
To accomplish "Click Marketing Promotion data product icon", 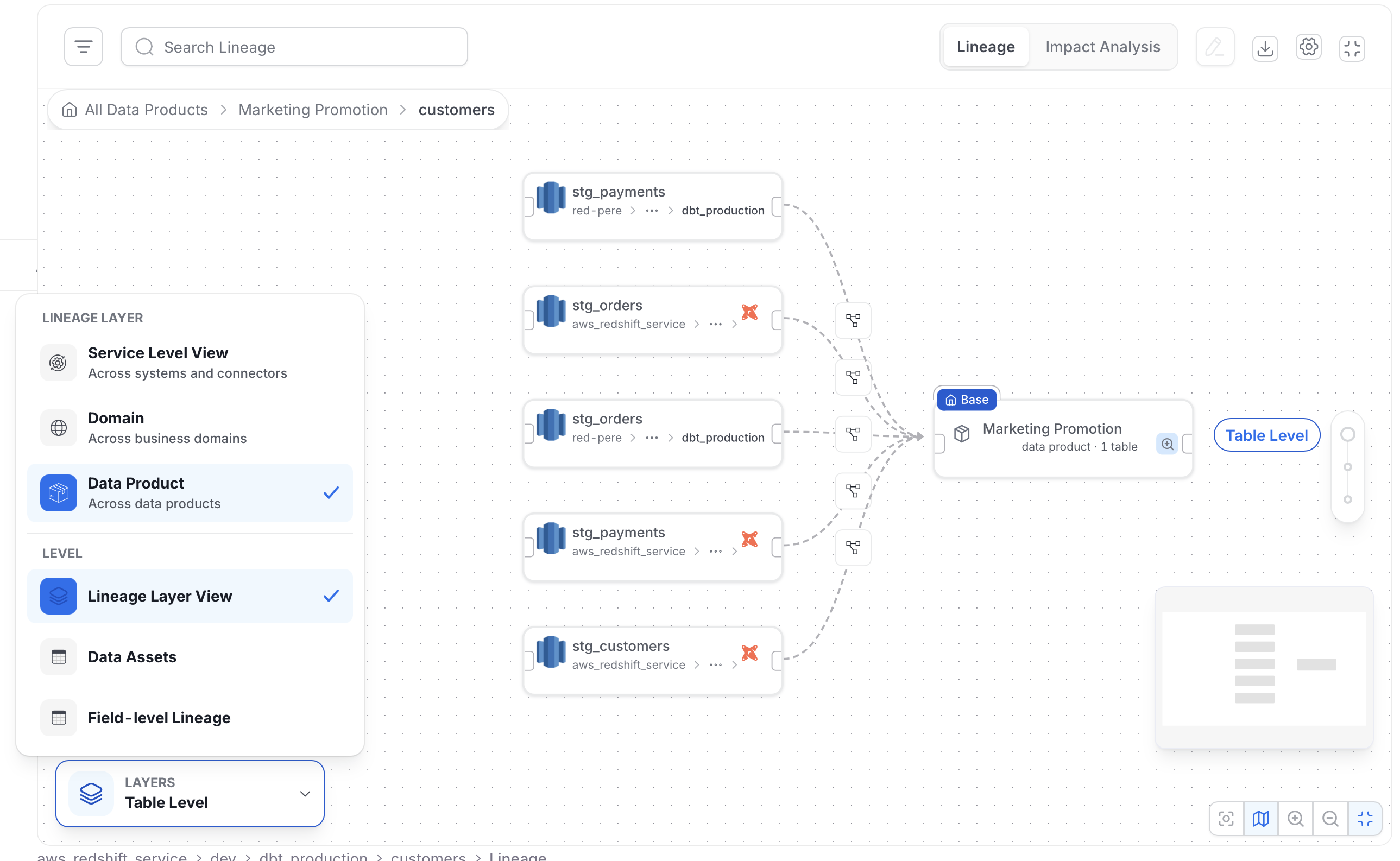I will 961,433.
